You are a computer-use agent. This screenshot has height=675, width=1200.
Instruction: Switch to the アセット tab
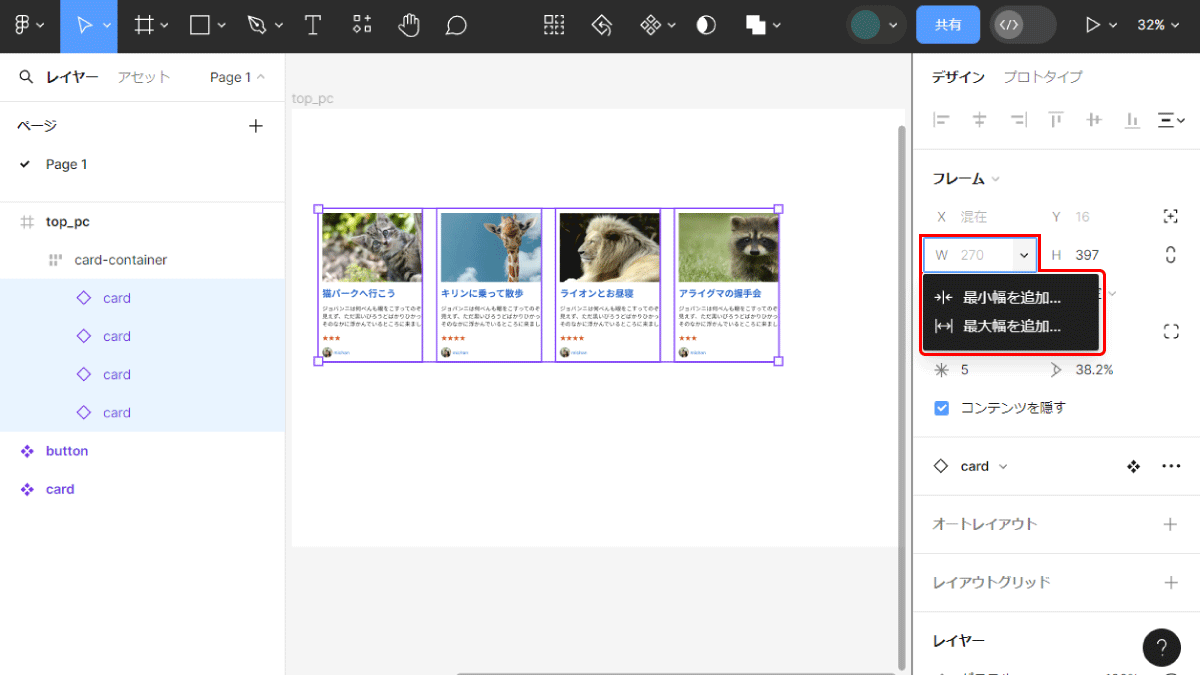click(144, 77)
